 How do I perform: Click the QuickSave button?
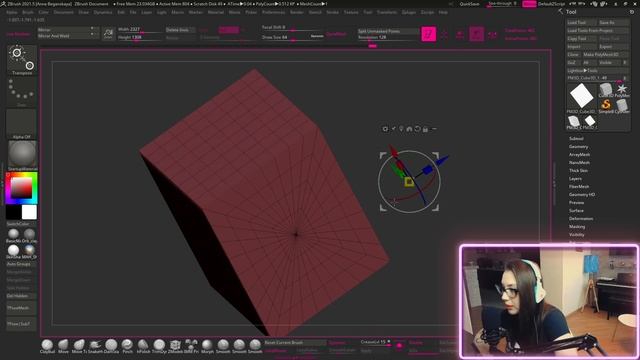pyautogui.click(x=469, y=4)
